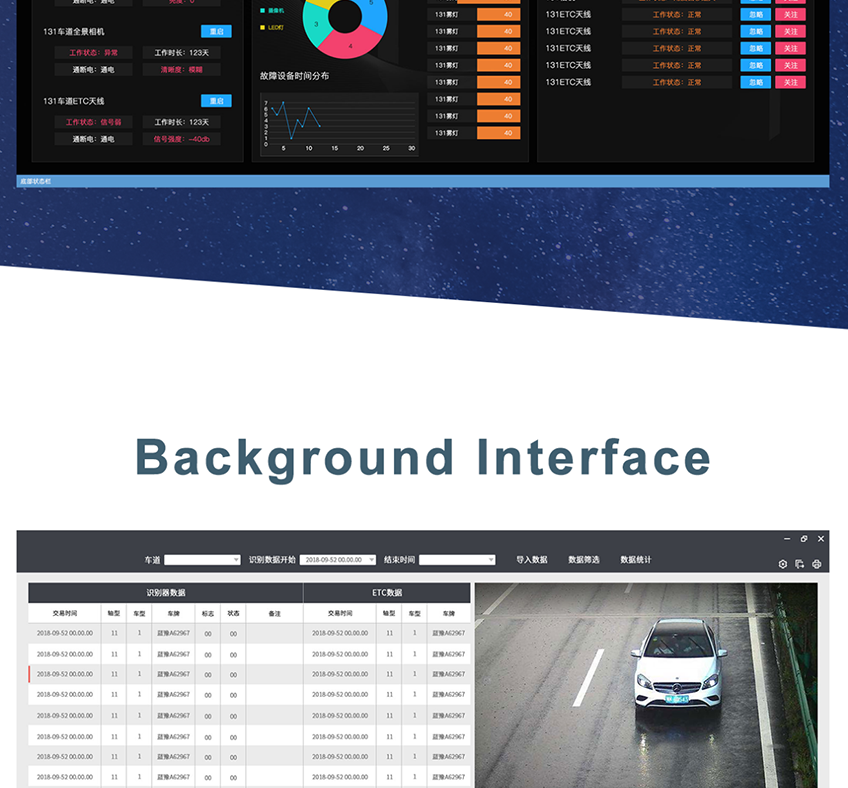Click the pink donut chart segment
This screenshot has height=788, width=848.
350,45
